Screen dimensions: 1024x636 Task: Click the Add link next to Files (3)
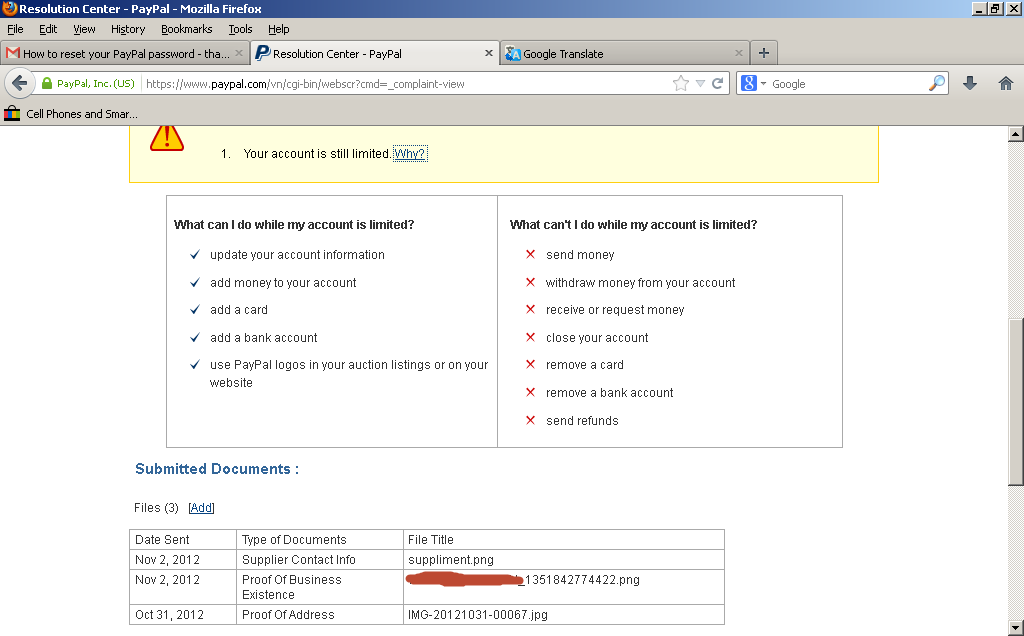coord(201,507)
